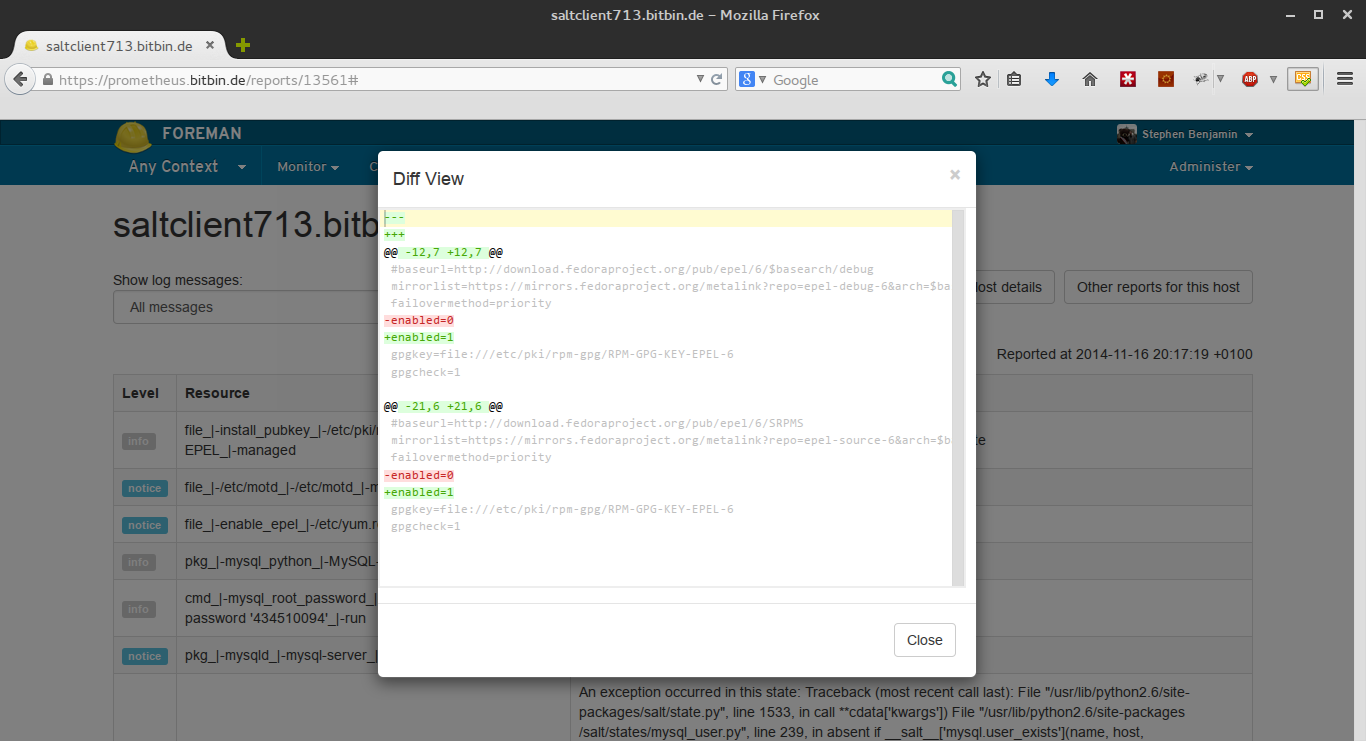Click the Firefox Home icon
1366x741 pixels.
(1090, 79)
